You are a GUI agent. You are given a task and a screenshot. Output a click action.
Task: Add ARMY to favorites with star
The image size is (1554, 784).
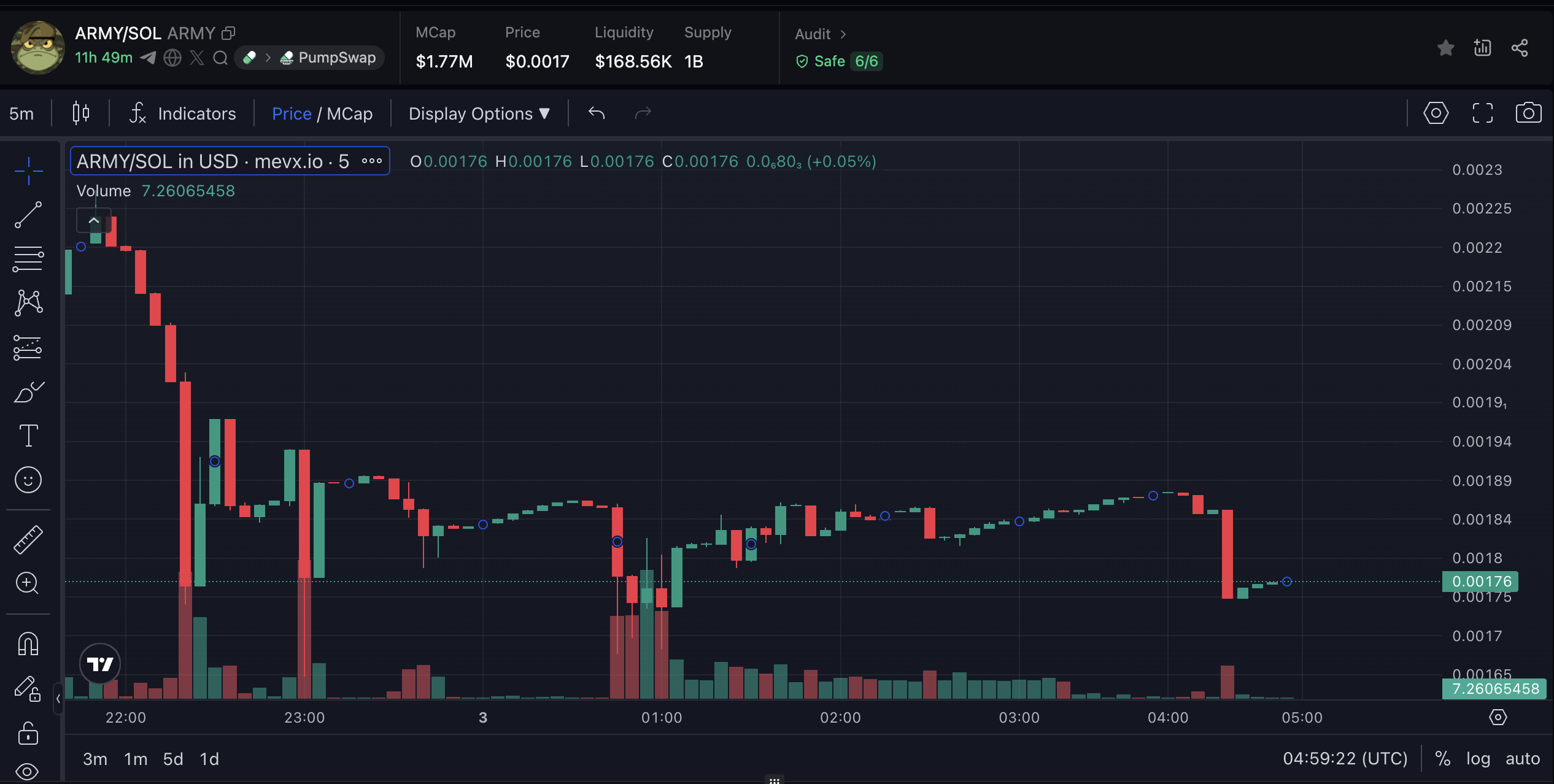(x=1446, y=48)
